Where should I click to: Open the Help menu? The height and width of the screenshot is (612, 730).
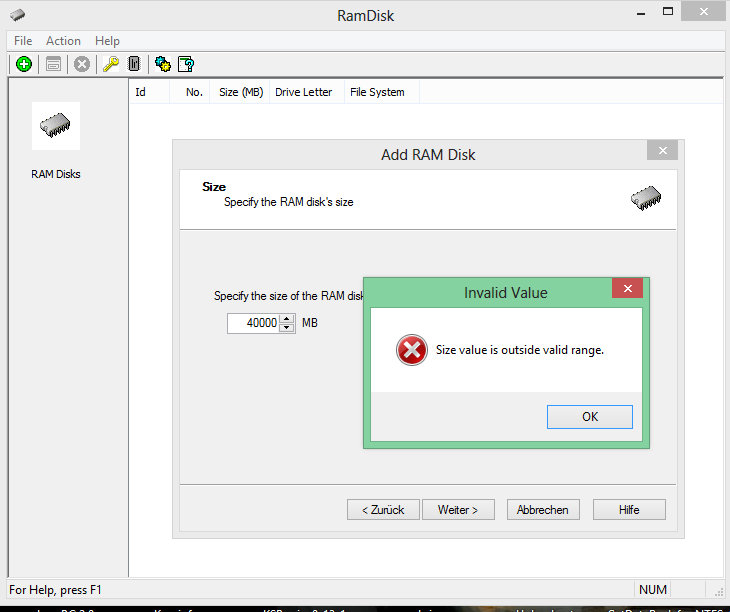point(107,41)
